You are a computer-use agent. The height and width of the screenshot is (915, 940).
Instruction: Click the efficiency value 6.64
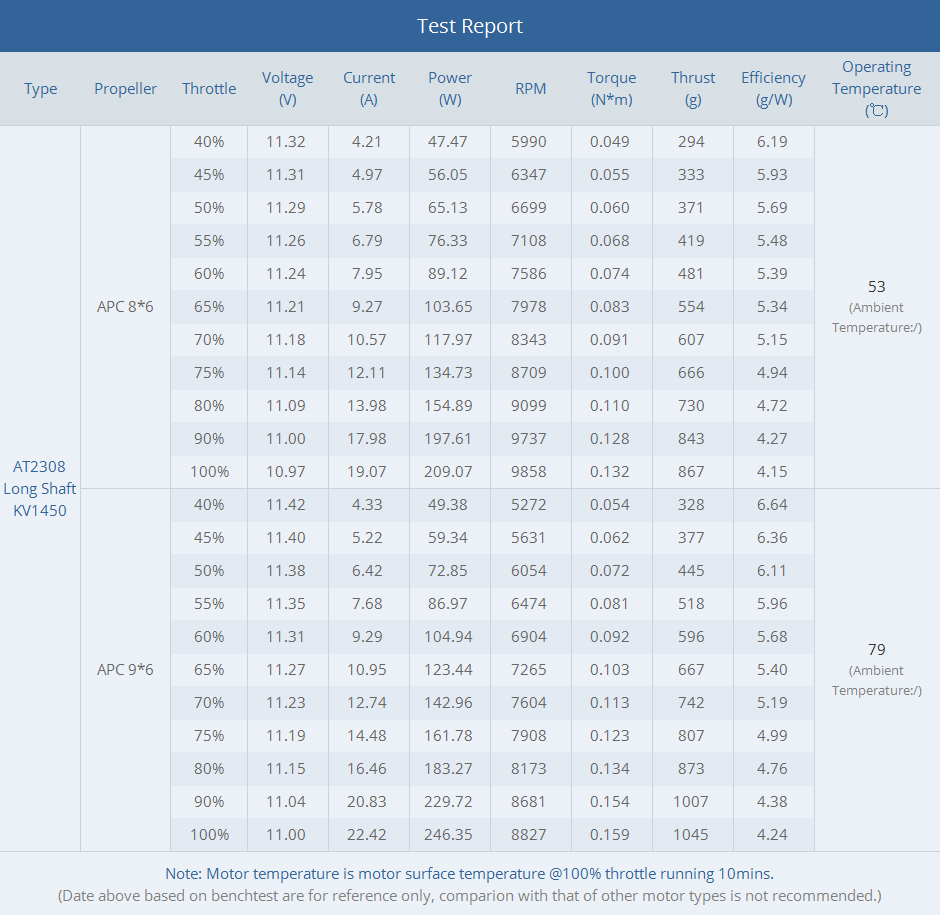772,504
